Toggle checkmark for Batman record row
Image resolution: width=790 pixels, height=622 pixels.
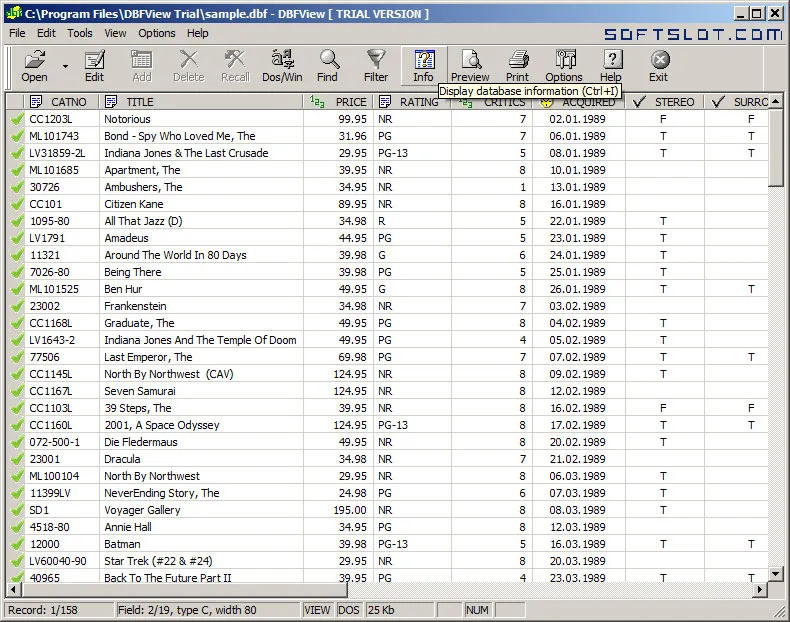pyautogui.click(x=17, y=544)
